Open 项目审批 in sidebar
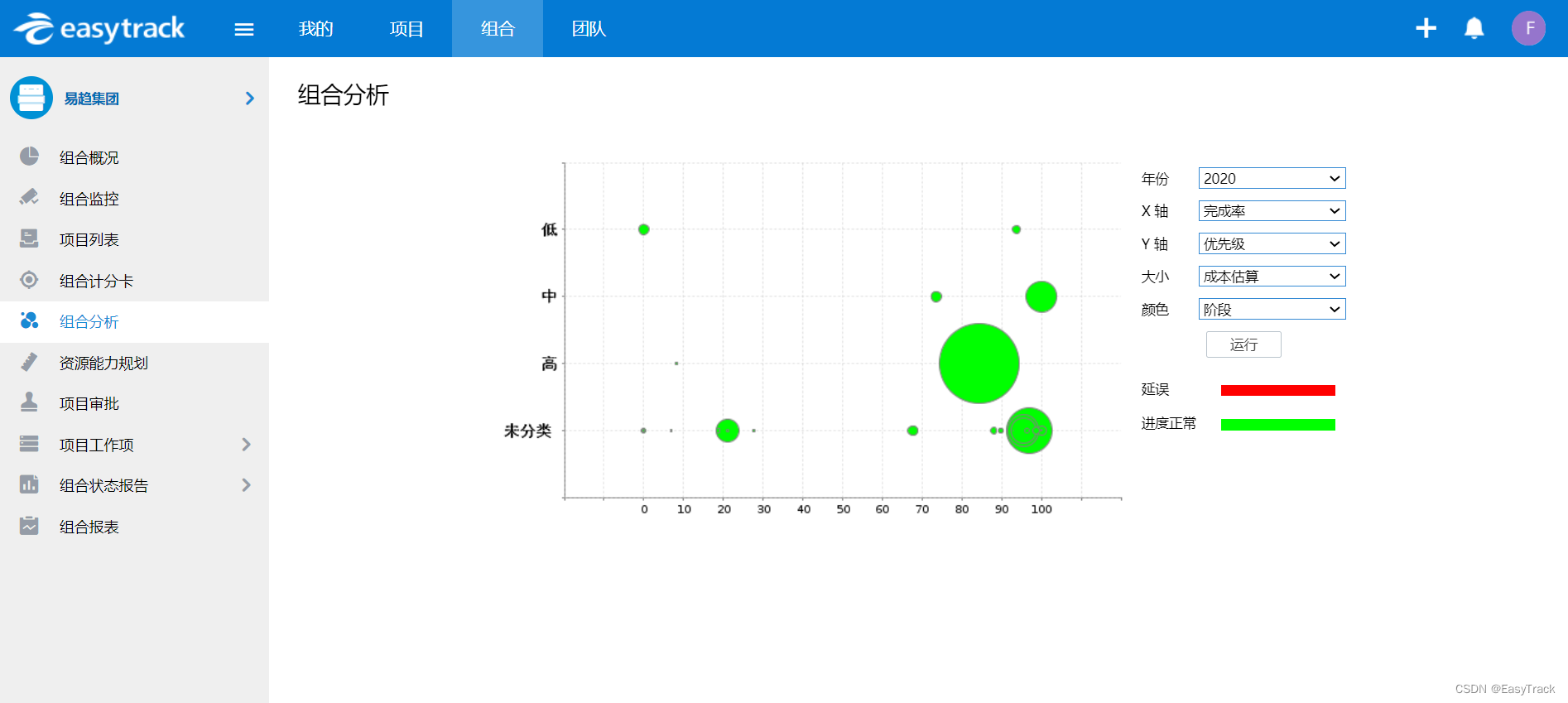This screenshot has height=703, width=1568. coord(89,403)
